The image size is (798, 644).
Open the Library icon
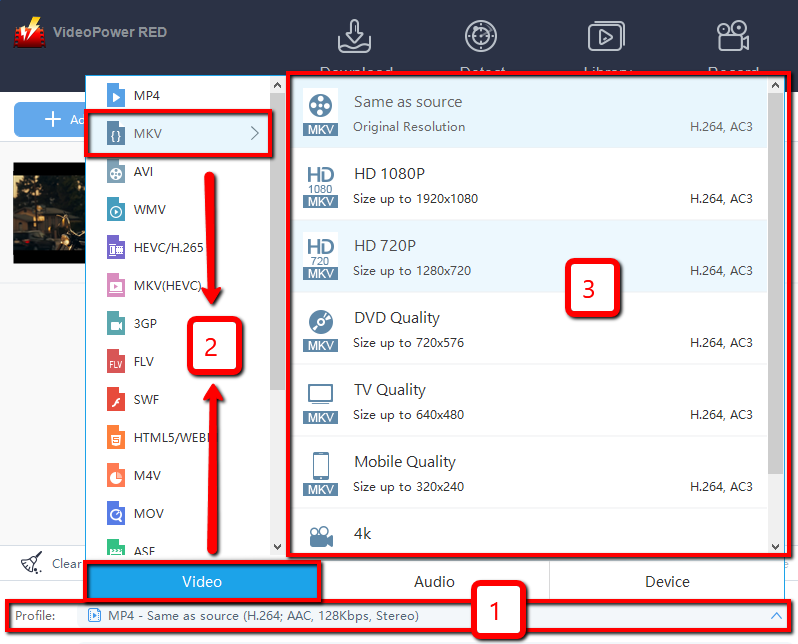[606, 36]
